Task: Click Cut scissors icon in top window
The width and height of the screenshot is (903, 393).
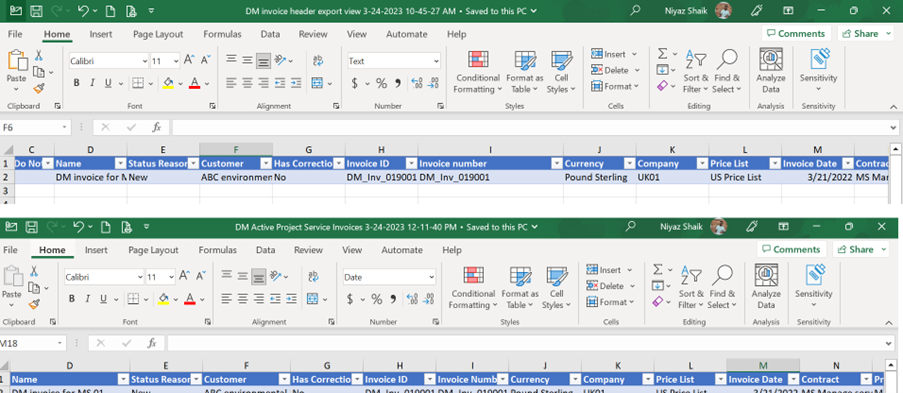Action: tap(39, 56)
